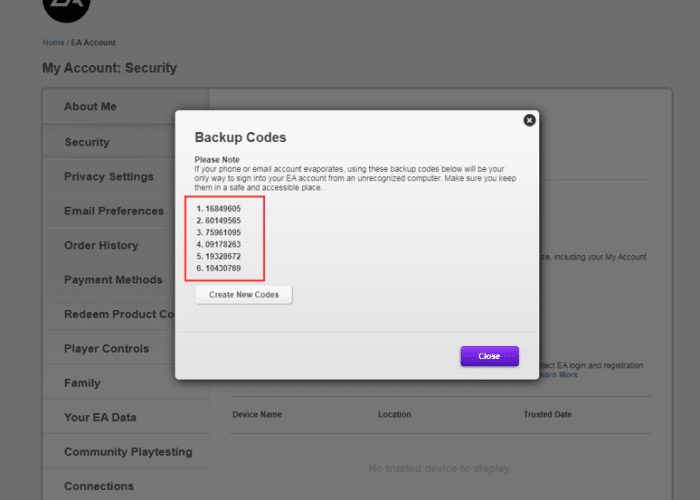Select backup code 09178263
Viewport: 700px width, 500px height.
(223, 244)
